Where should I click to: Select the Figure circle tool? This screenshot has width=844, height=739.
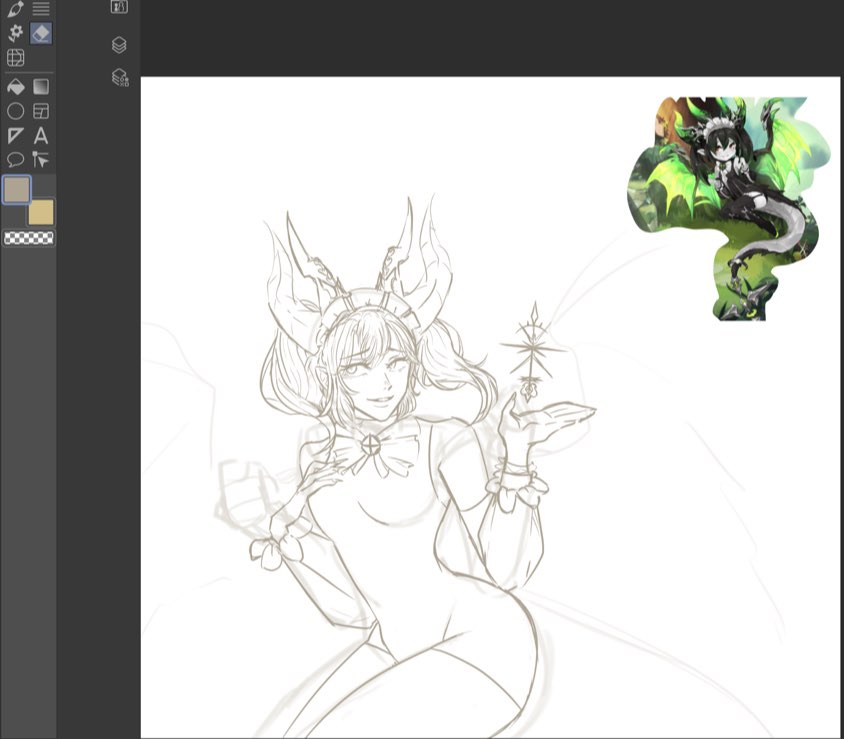click(15, 111)
